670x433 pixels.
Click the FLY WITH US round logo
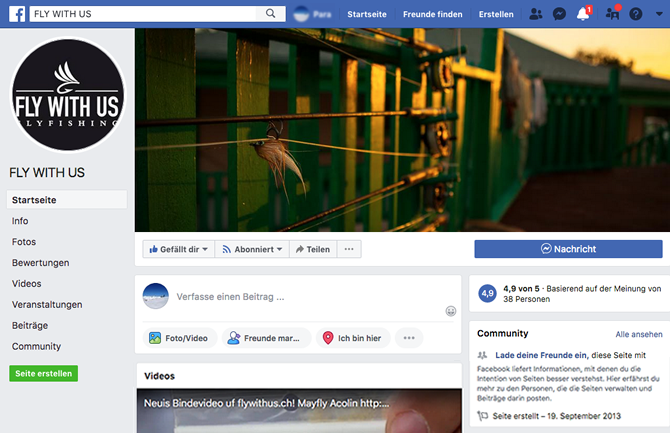(x=68, y=94)
